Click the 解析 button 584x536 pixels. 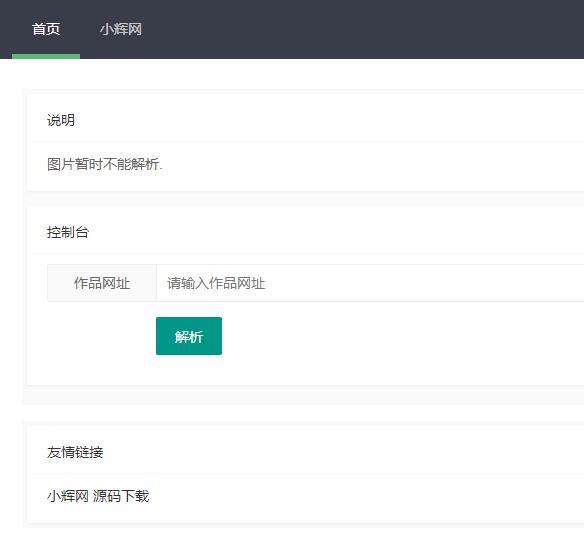[189, 336]
